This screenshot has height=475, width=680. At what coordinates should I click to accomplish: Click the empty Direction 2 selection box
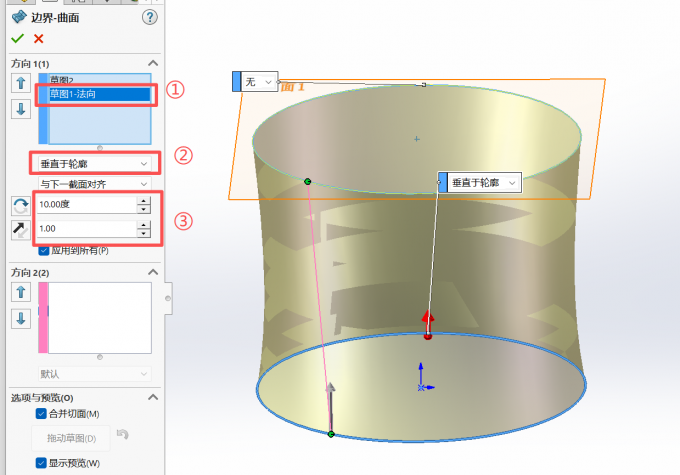point(100,318)
